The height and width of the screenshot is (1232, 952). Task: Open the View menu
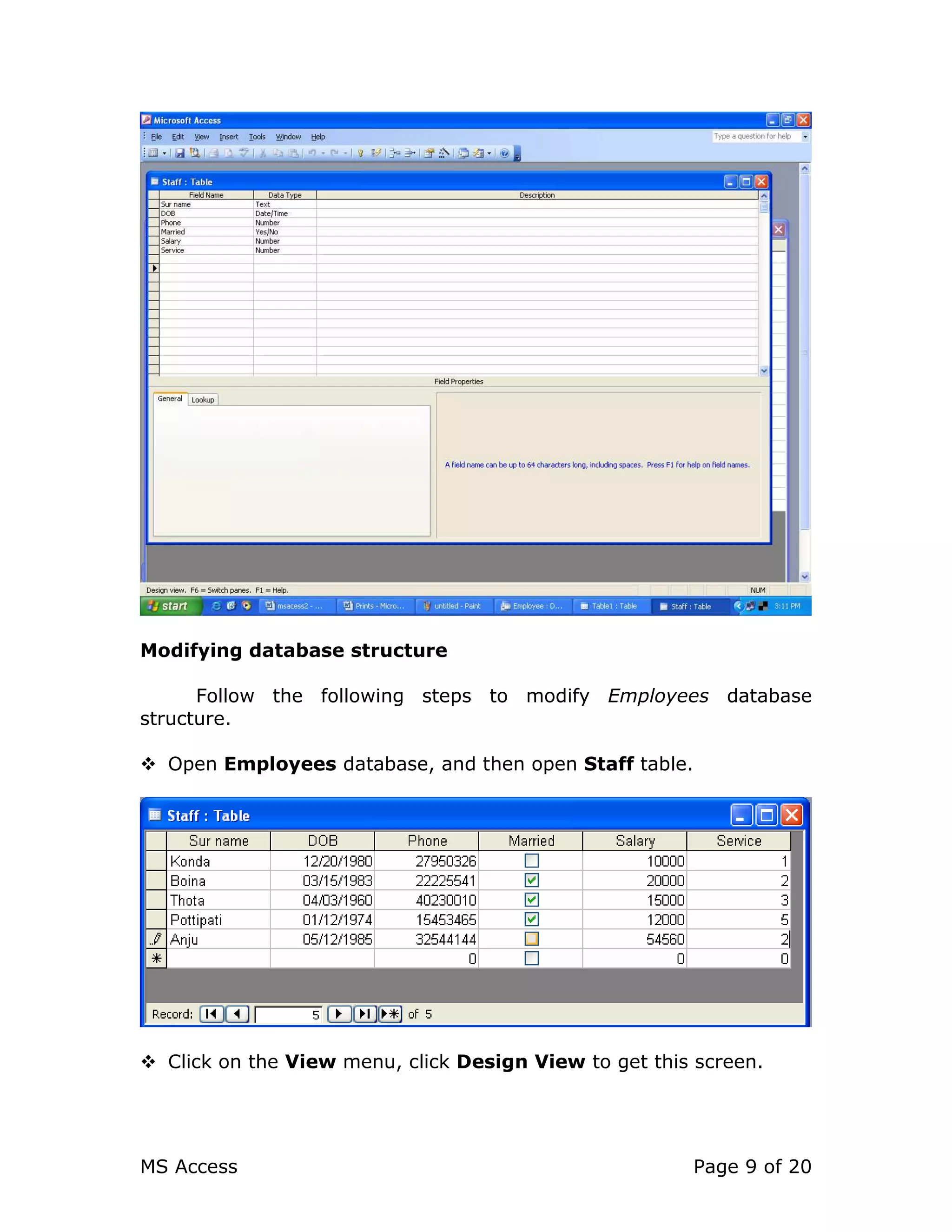pos(201,137)
